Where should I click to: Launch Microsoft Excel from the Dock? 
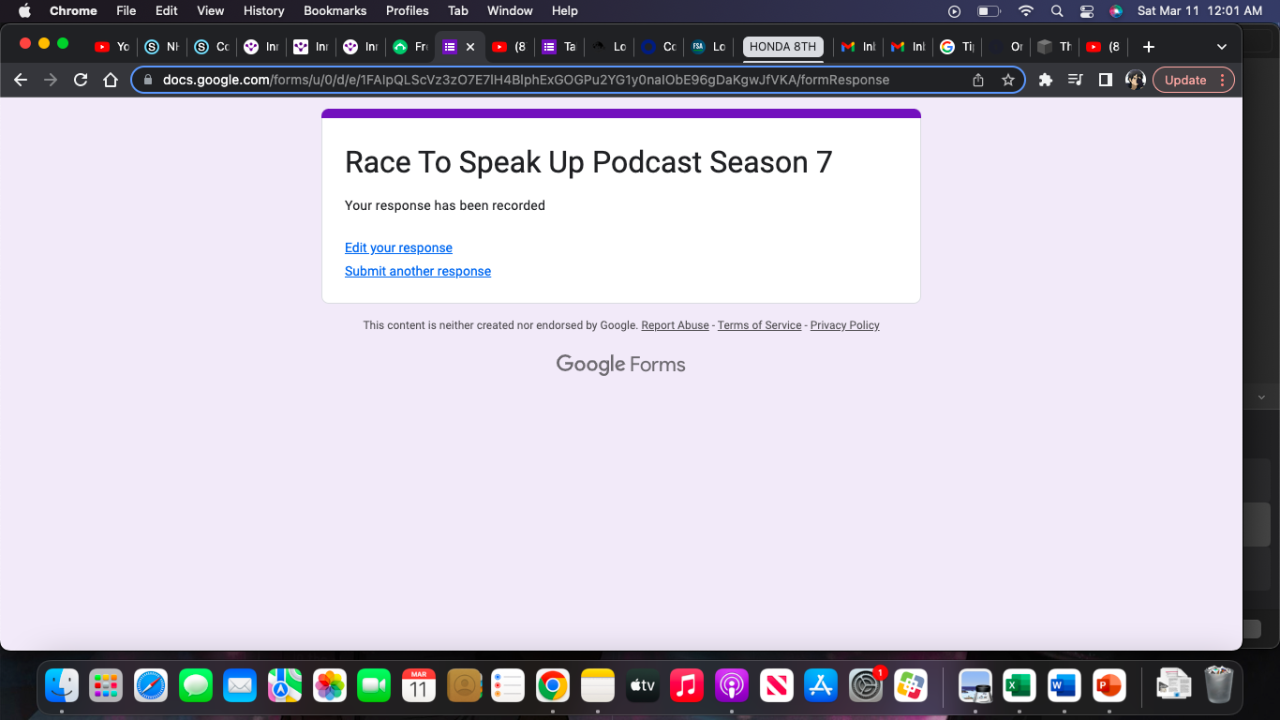1019,685
